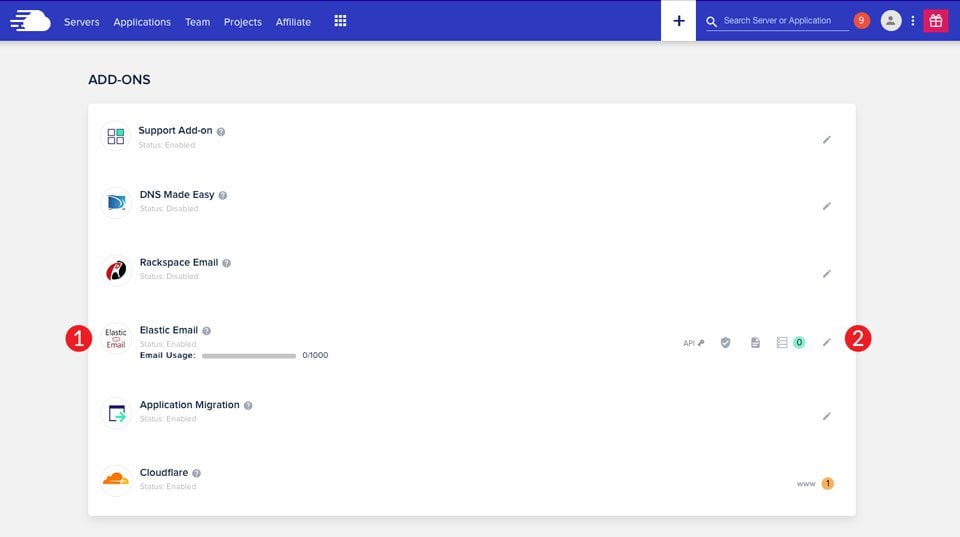960x537 pixels.
Task: Open the Affiliate menu item
Action: pyautogui.click(x=293, y=22)
